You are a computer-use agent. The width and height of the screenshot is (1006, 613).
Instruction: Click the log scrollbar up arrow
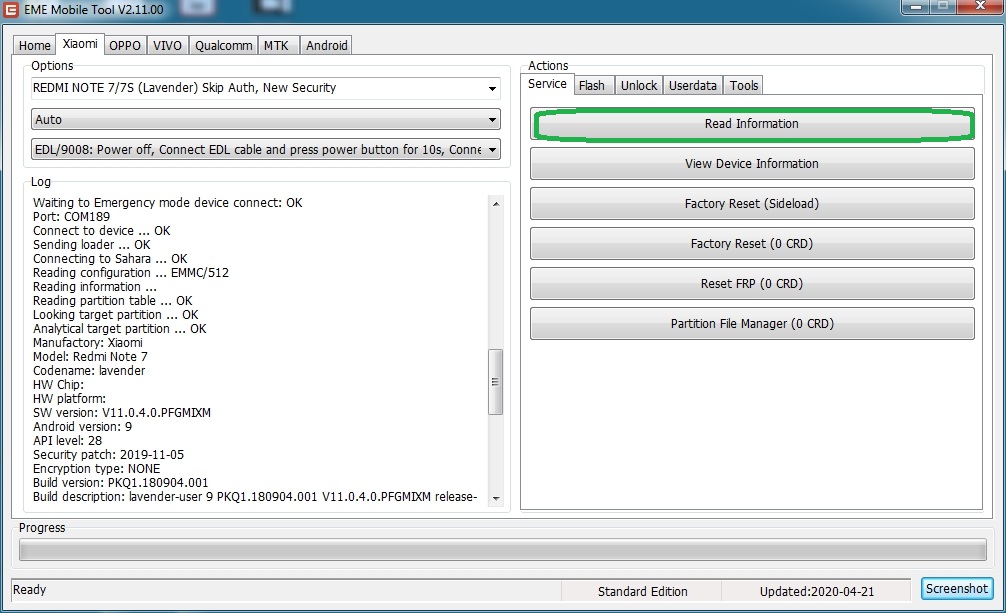coord(496,203)
